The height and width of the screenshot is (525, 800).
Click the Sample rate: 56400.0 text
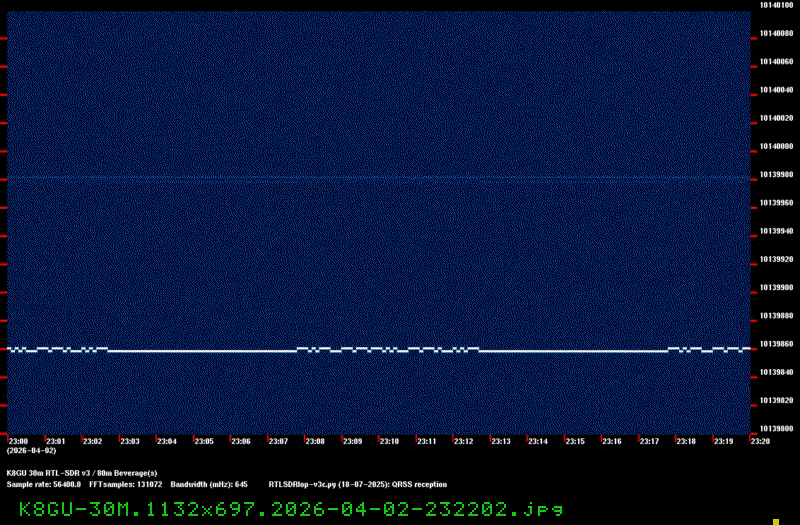(x=43, y=485)
